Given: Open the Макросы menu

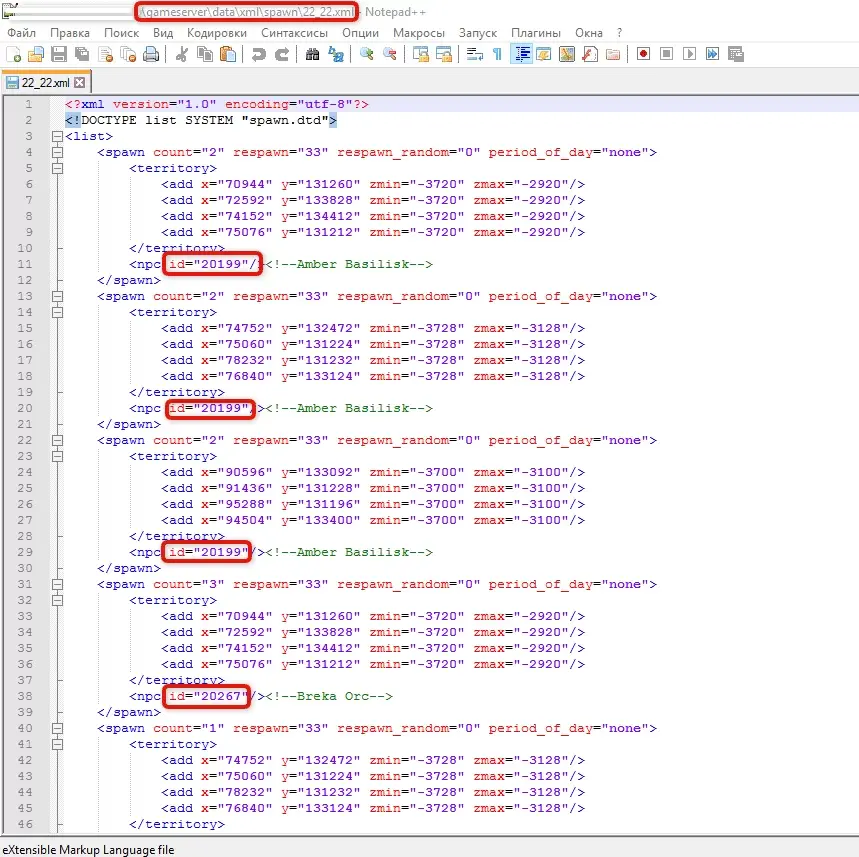Looking at the screenshot, I should coord(419,33).
